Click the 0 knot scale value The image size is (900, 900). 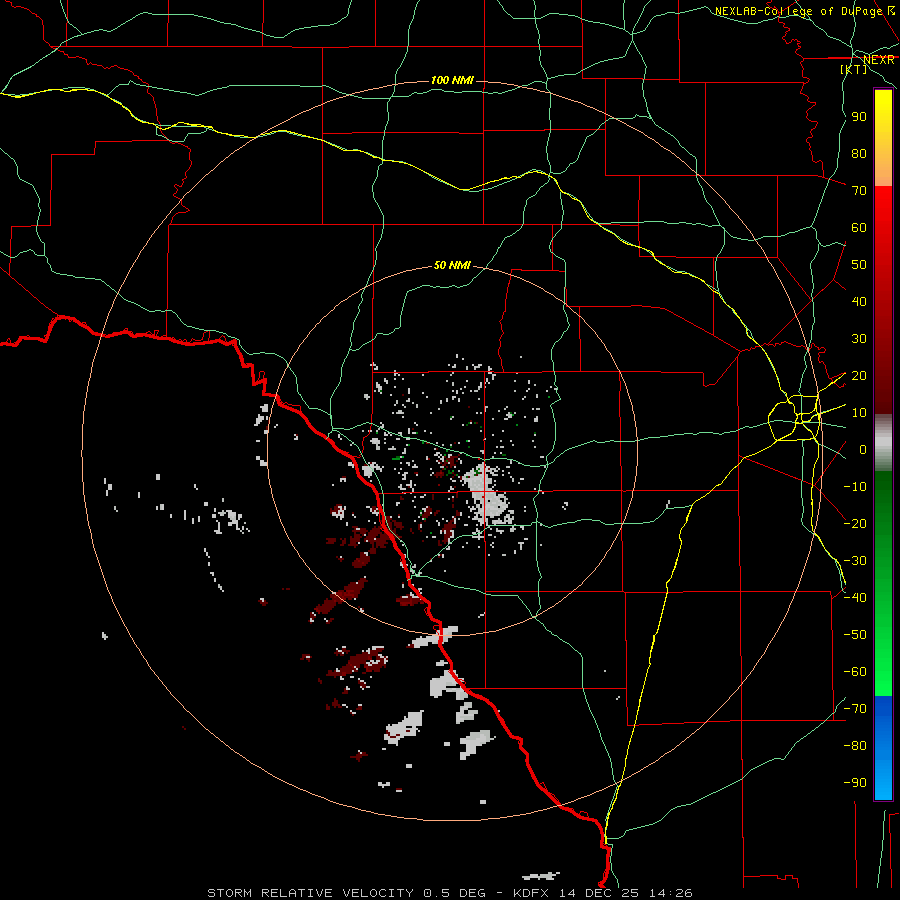863,450
